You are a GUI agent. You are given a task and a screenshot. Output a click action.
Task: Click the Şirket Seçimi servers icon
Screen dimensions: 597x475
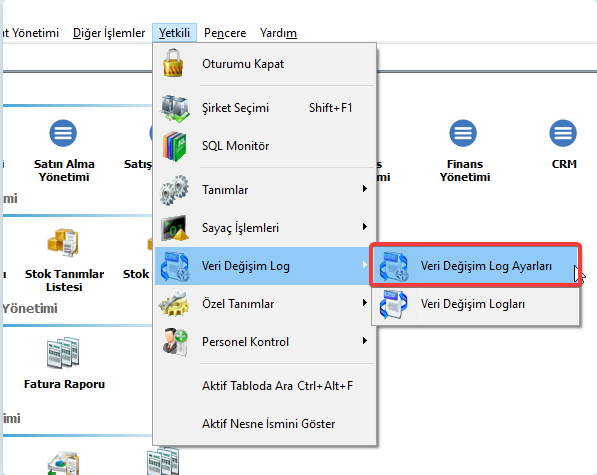point(174,108)
